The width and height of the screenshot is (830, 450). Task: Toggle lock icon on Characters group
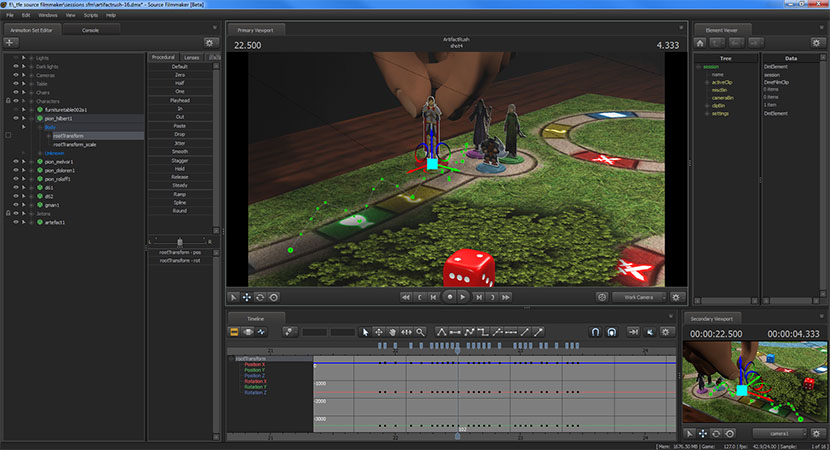click(x=8, y=101)
